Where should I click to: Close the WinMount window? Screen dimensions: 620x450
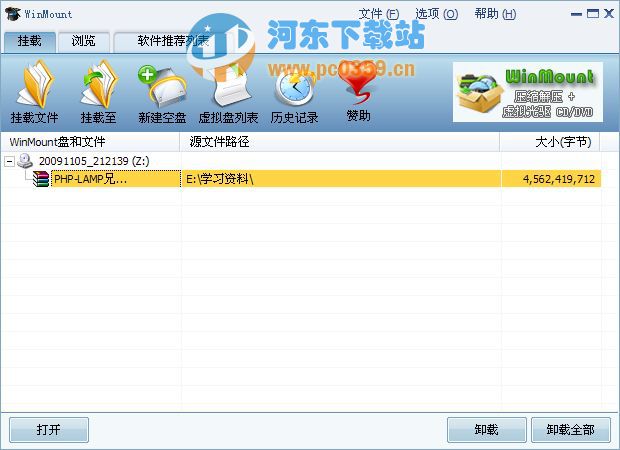(x=609, y=14)
